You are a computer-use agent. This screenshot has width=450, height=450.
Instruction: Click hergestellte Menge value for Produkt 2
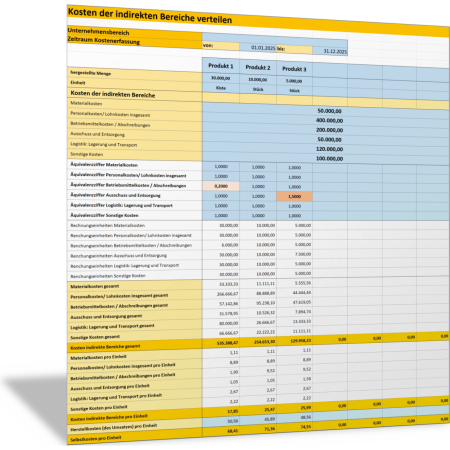click(x=258, y=80)
